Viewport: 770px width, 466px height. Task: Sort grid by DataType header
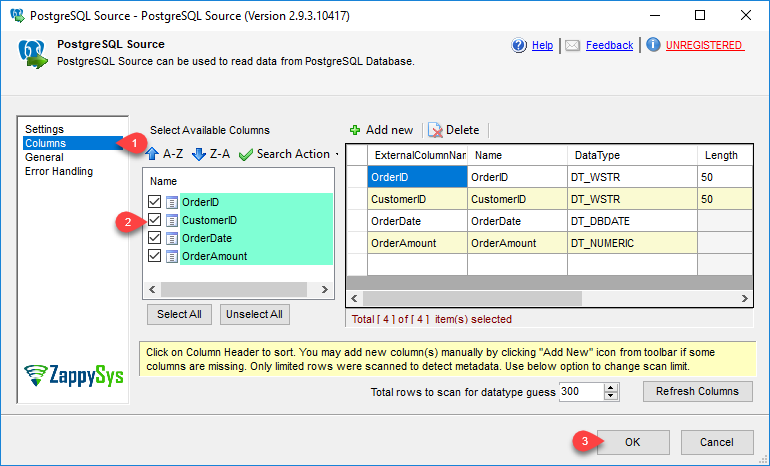click(x=632, y=155)
